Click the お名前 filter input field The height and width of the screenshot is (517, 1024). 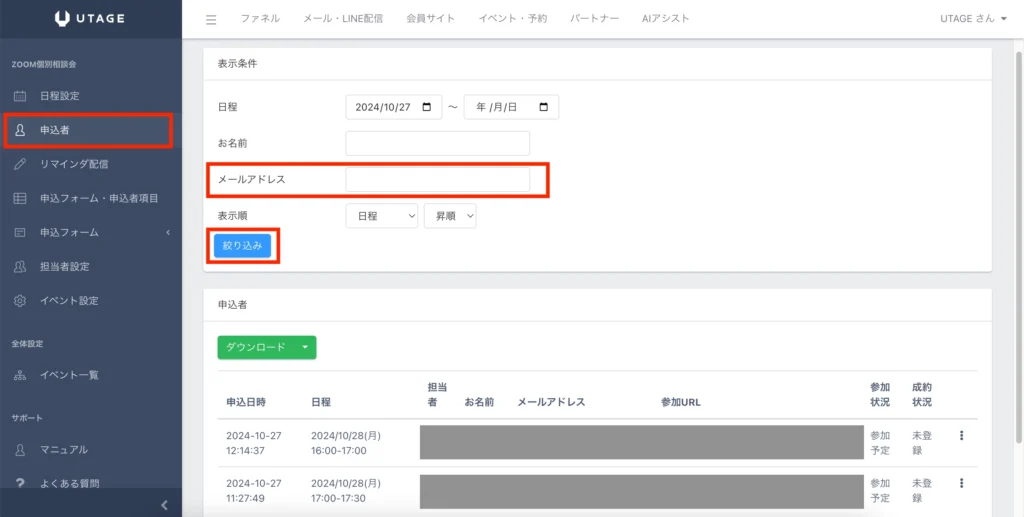tap(438, 144)
